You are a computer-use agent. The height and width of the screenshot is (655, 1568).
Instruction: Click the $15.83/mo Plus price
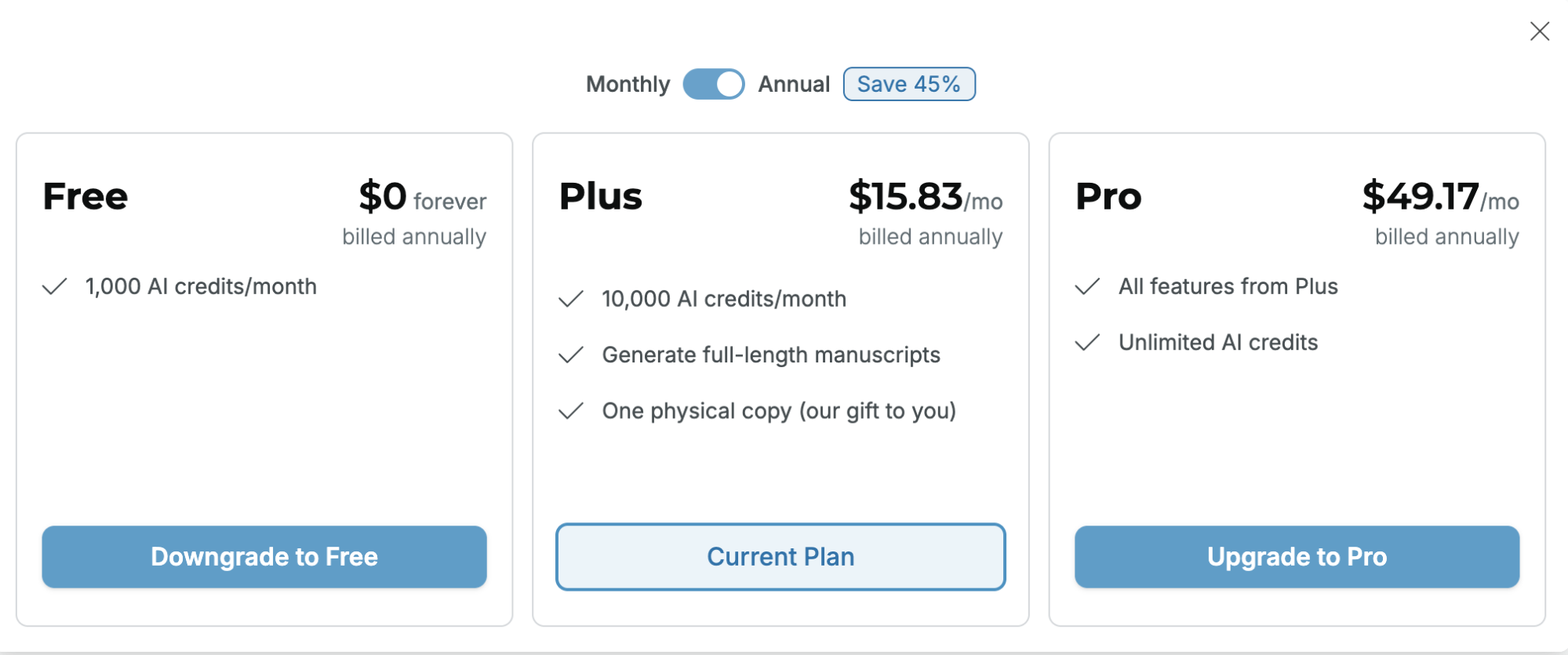click(925, 197)
